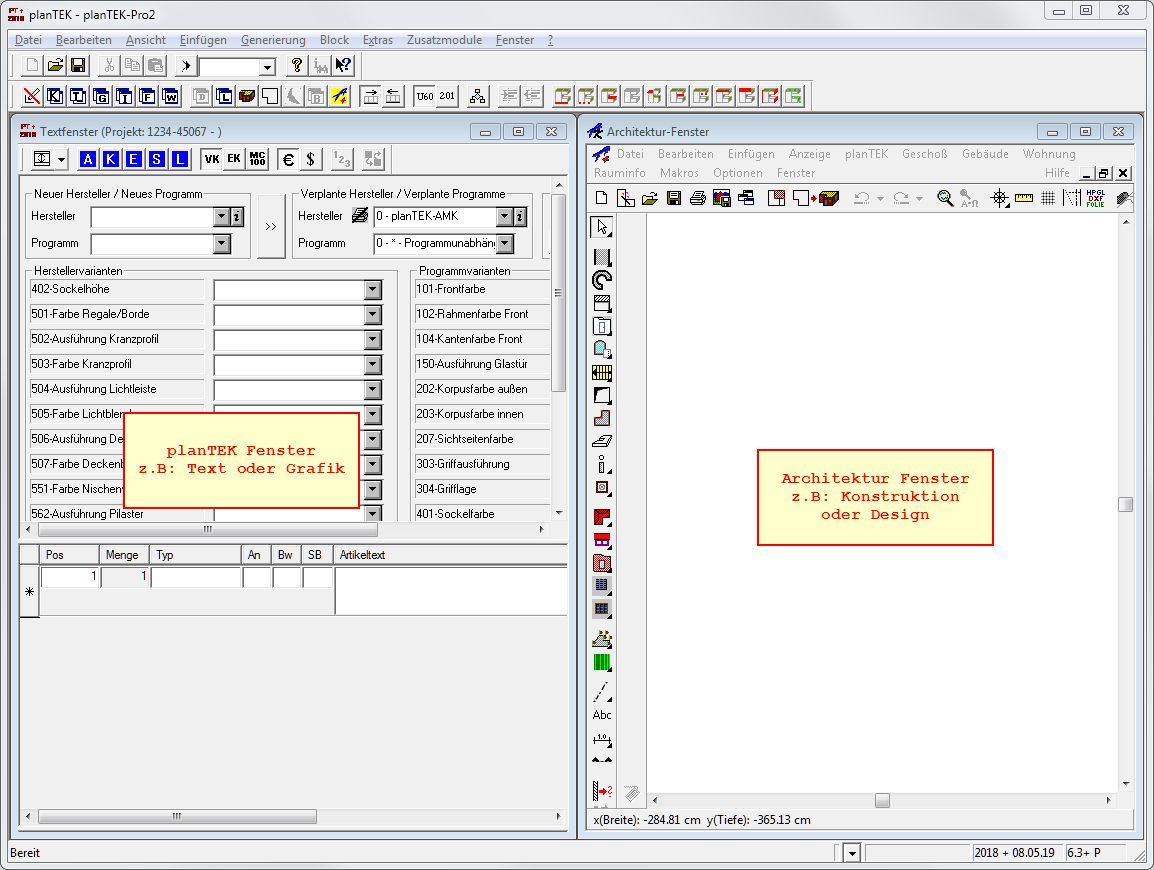Click the yellow ruler measure icon
This screenshot has height=870, width=1154.
[1023, 198]
